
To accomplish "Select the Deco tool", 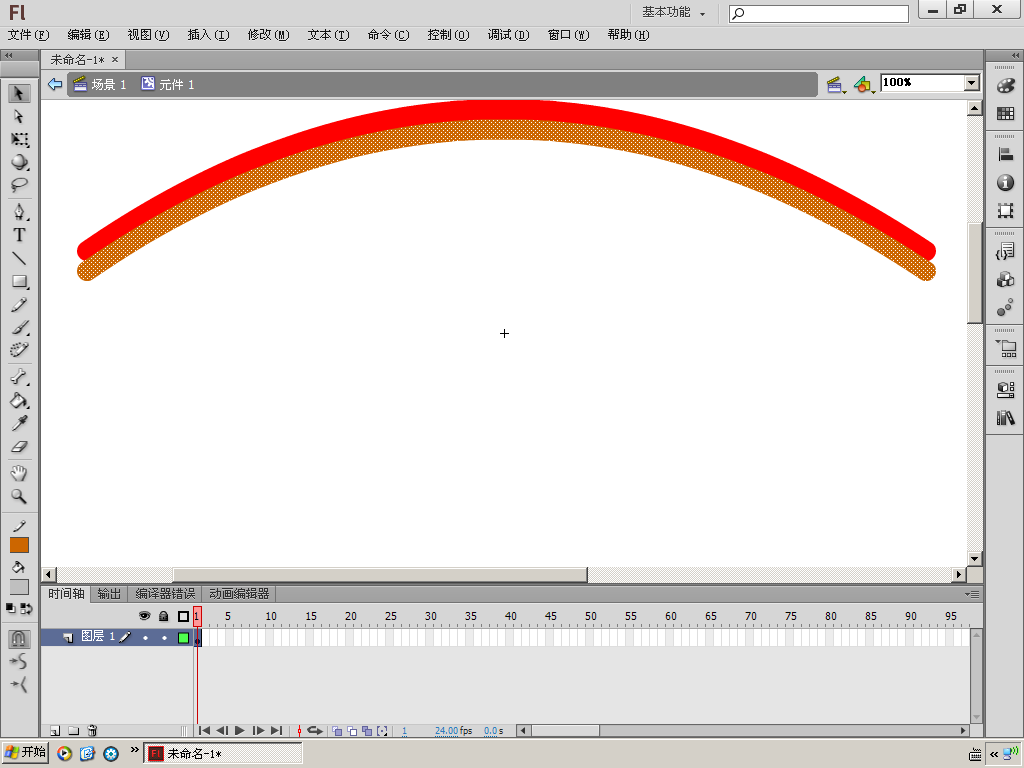I will click(19, 351).
